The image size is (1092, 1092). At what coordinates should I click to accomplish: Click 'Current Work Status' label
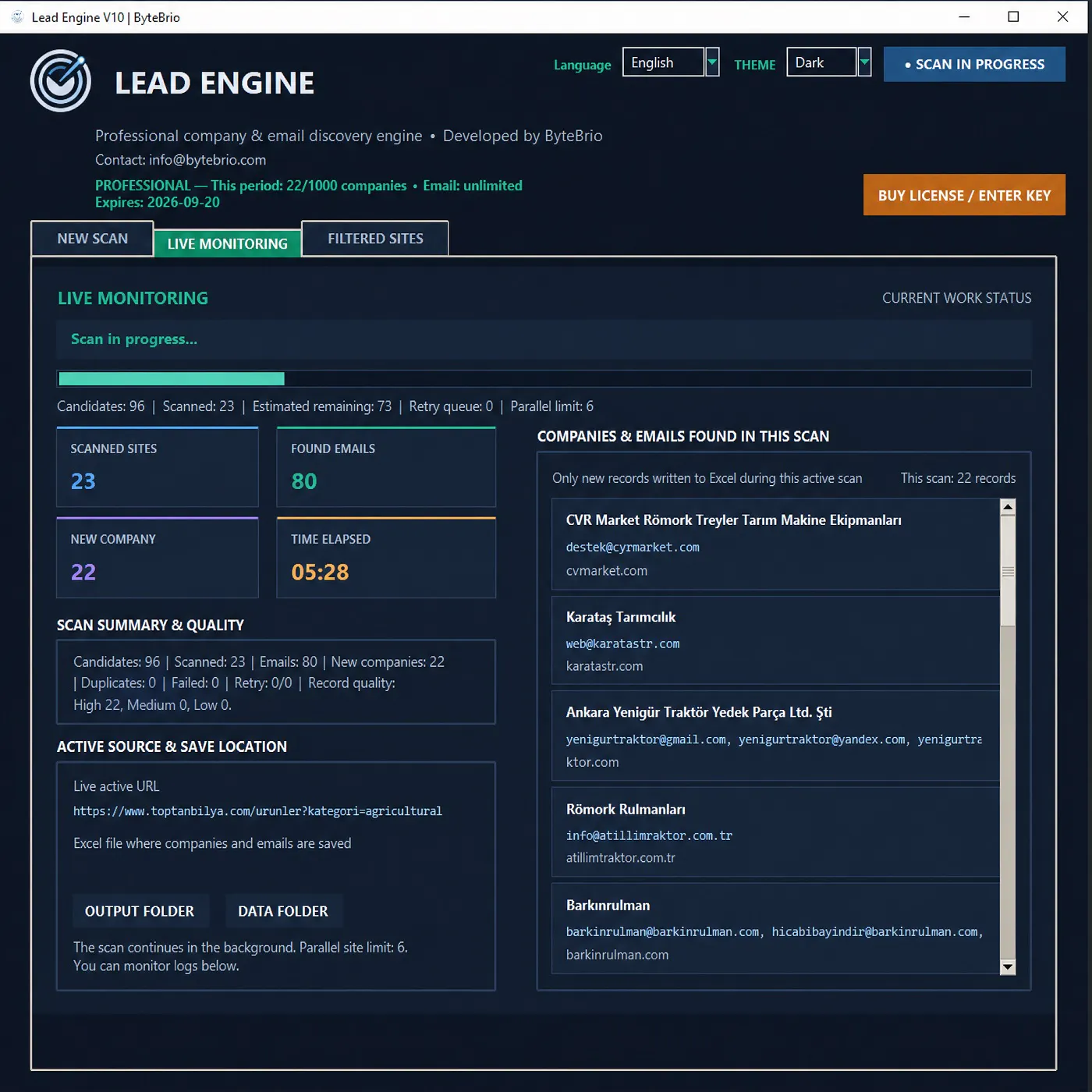[x=956, y=298]
